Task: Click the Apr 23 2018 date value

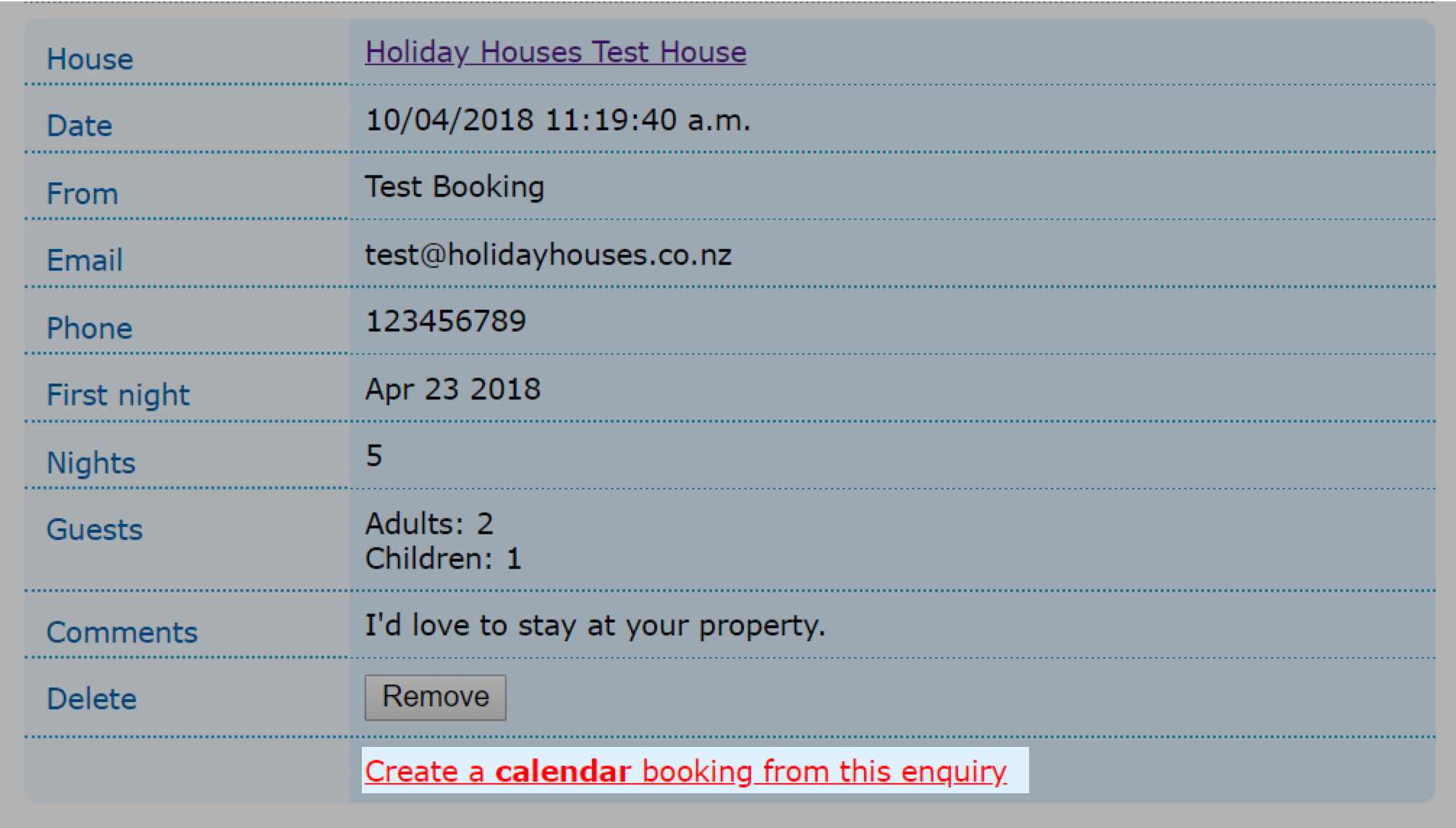Action: 452,389
